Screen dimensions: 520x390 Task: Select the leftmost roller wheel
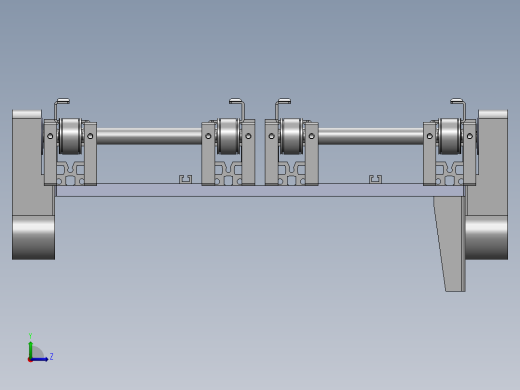(70, 136)
